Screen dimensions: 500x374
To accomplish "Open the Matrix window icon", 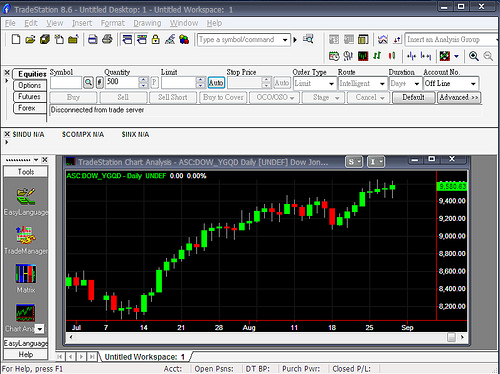I will point(26,274).
